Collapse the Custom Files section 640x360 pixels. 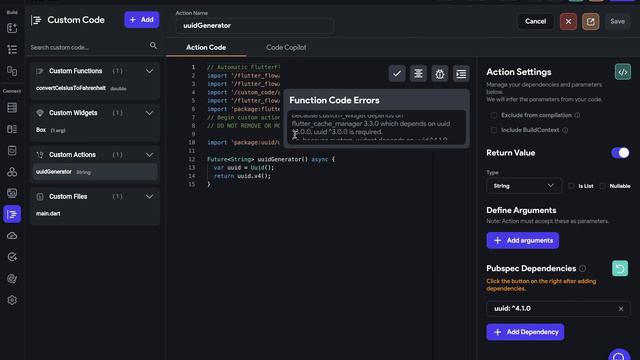(149, 197)
